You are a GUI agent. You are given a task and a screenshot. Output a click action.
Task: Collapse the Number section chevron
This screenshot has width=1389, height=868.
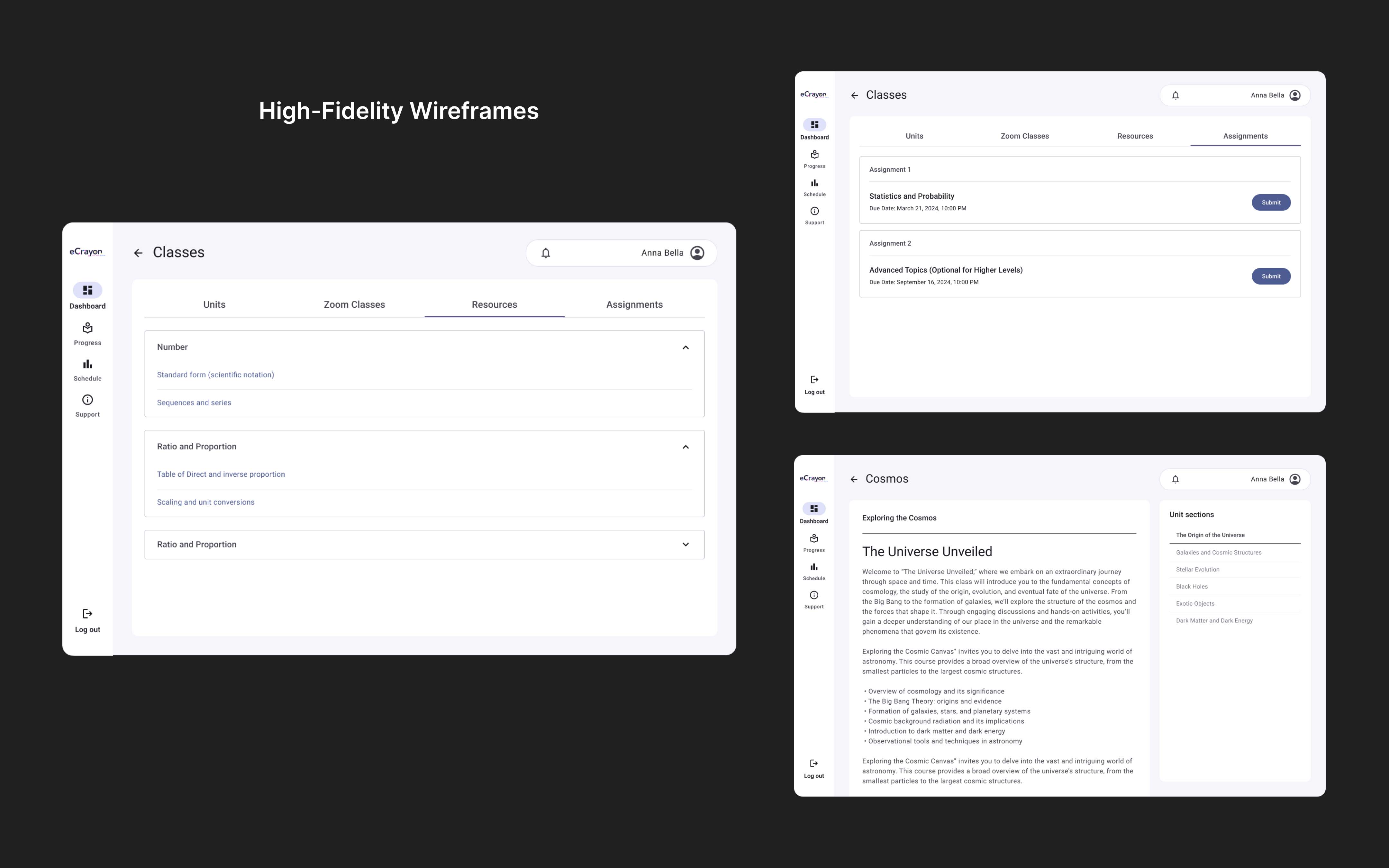click(685, 347)
